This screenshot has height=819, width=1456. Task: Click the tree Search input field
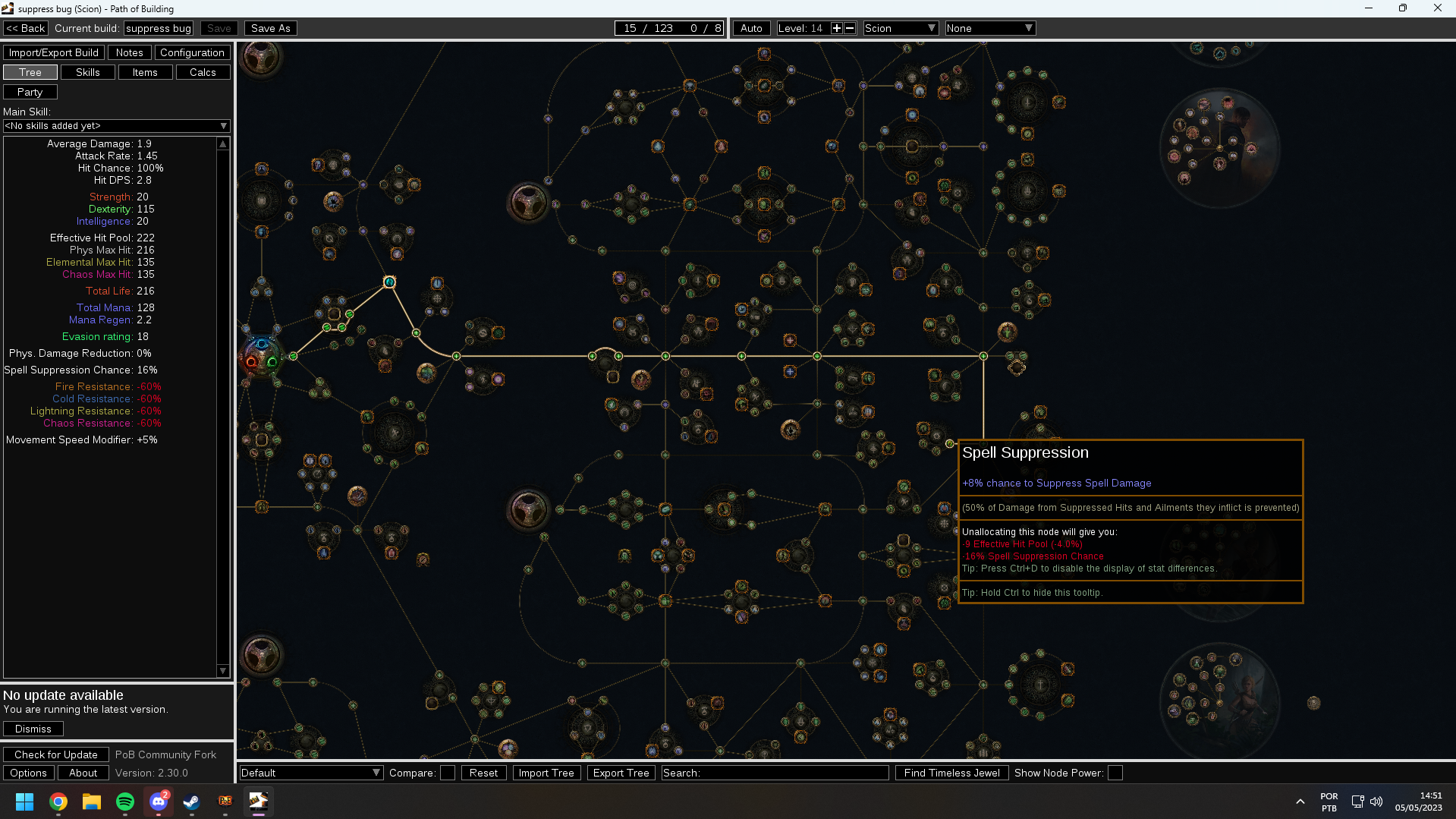(x=775, y=773)
